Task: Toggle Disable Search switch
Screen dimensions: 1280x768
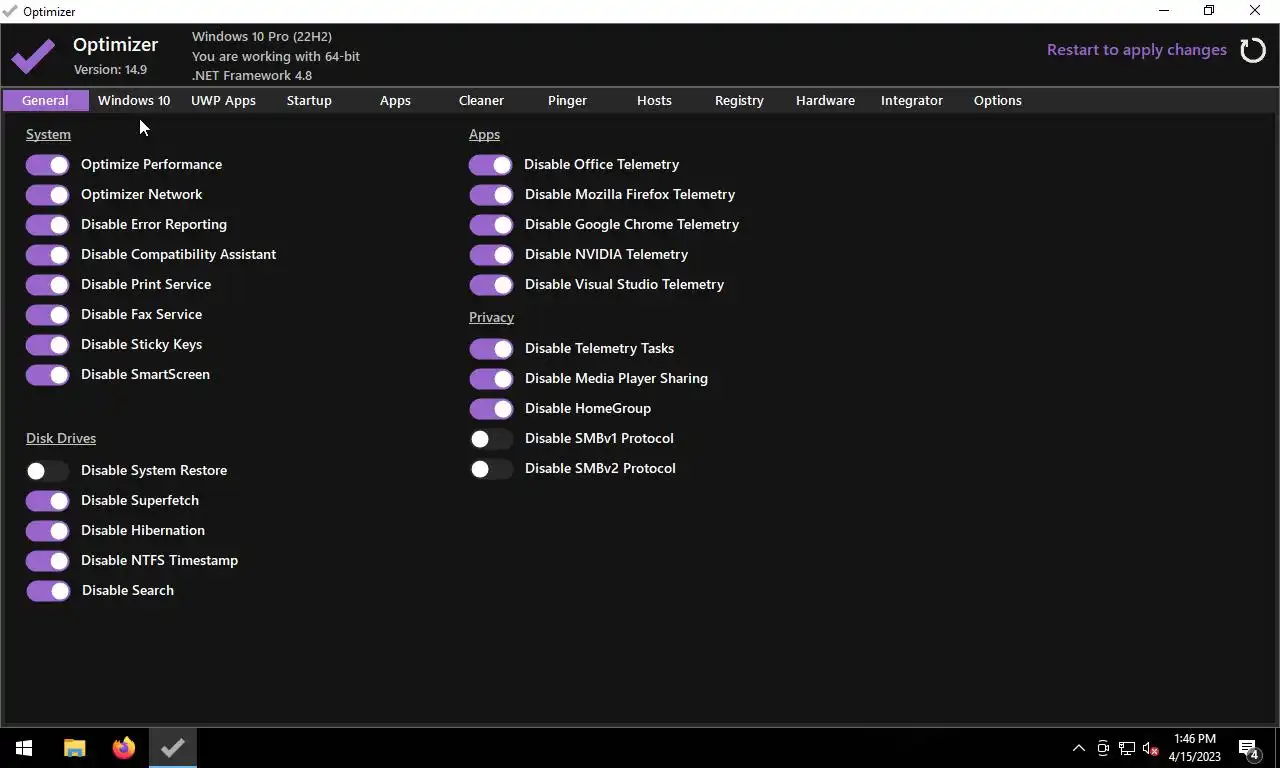Action: click(48, 591)
